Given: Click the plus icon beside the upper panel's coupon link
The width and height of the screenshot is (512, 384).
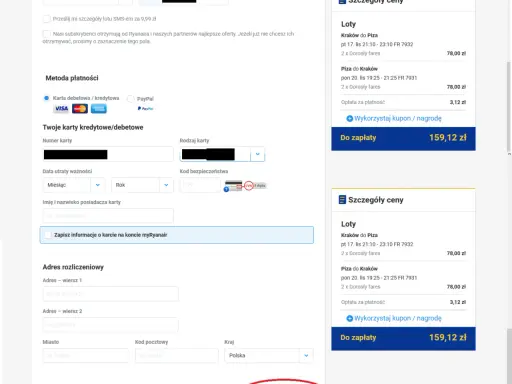Looking at the screenshot, I should pyautogui.click(x=349, y=118).
